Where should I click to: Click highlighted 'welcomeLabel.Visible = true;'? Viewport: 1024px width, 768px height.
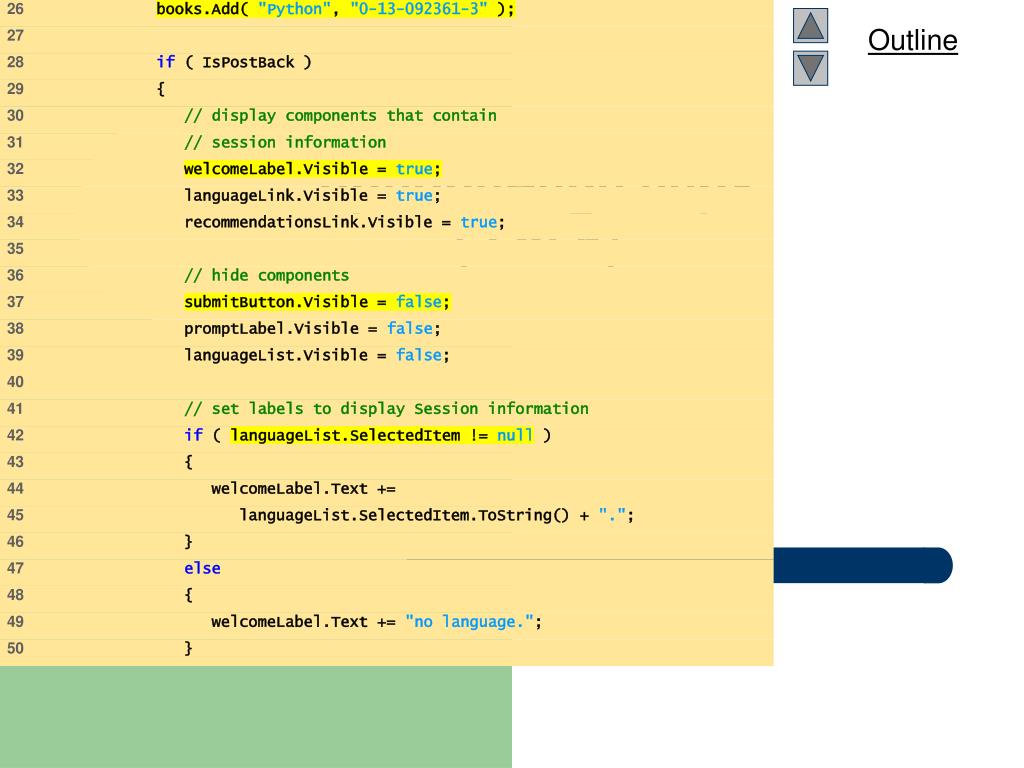pos(312,169)
